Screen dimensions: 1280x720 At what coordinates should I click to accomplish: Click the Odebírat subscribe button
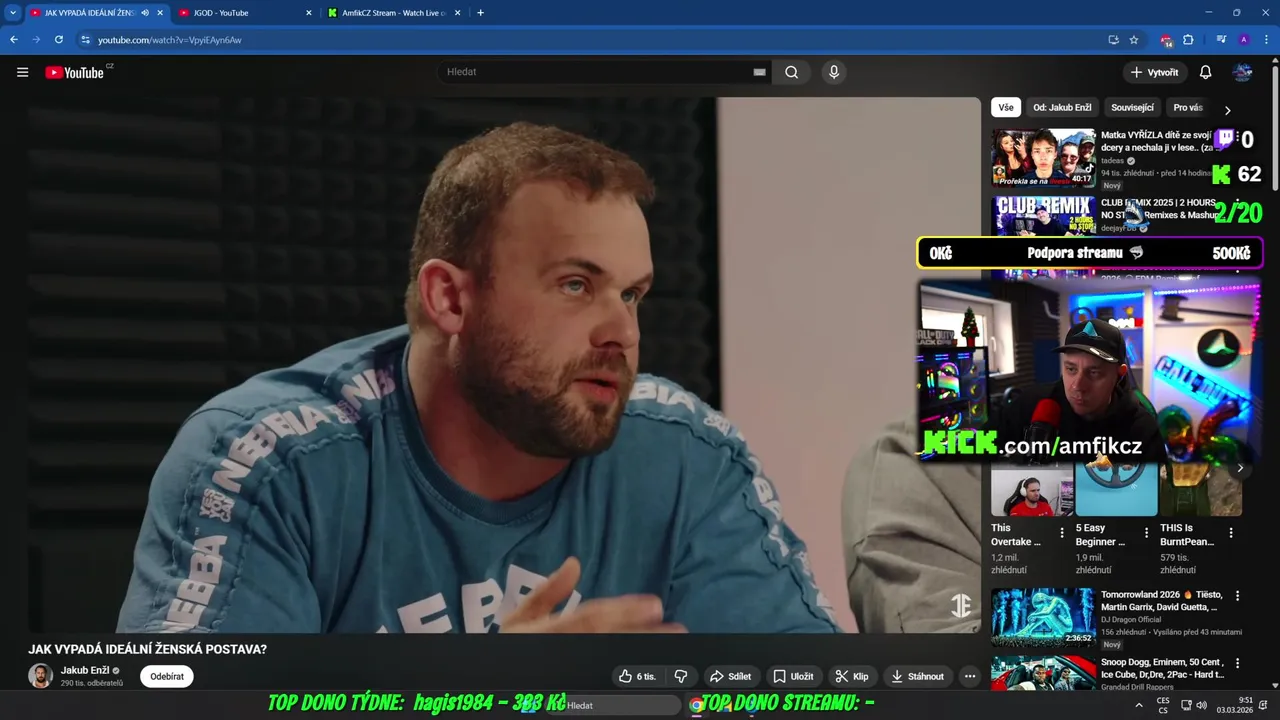pyautogui.click(x=167, y=676)
